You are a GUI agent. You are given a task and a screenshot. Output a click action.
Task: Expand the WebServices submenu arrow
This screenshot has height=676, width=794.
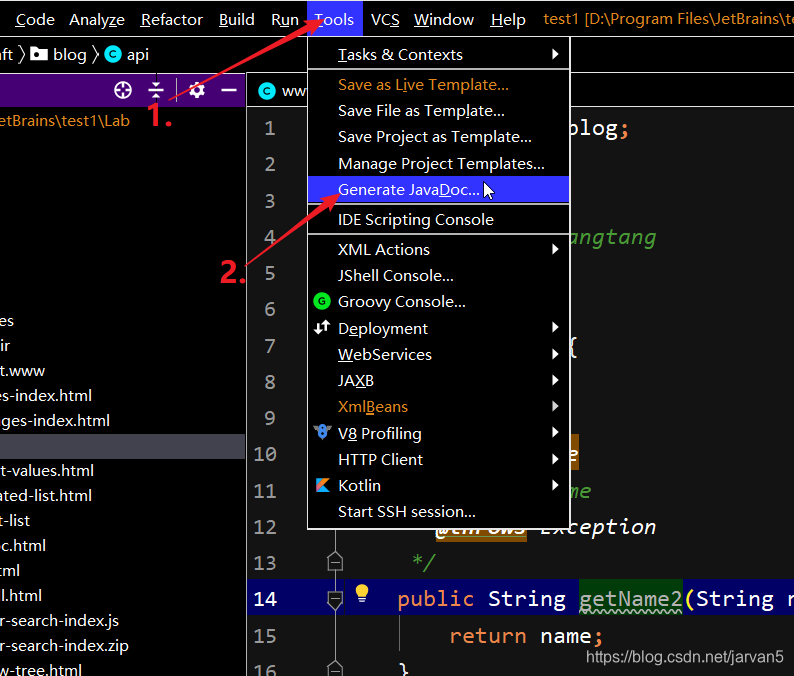coord(555,354)
